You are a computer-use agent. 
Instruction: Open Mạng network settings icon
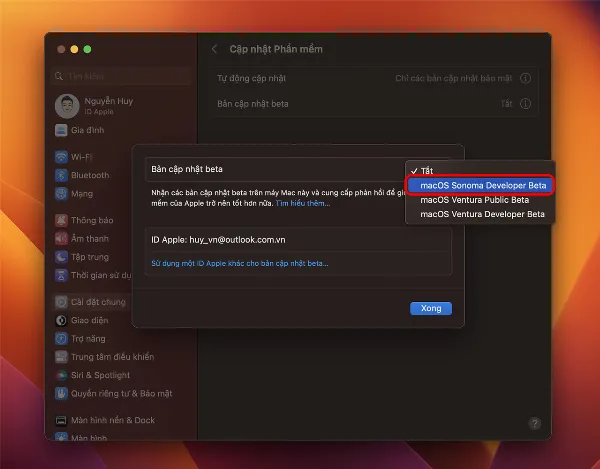(61, 194)
